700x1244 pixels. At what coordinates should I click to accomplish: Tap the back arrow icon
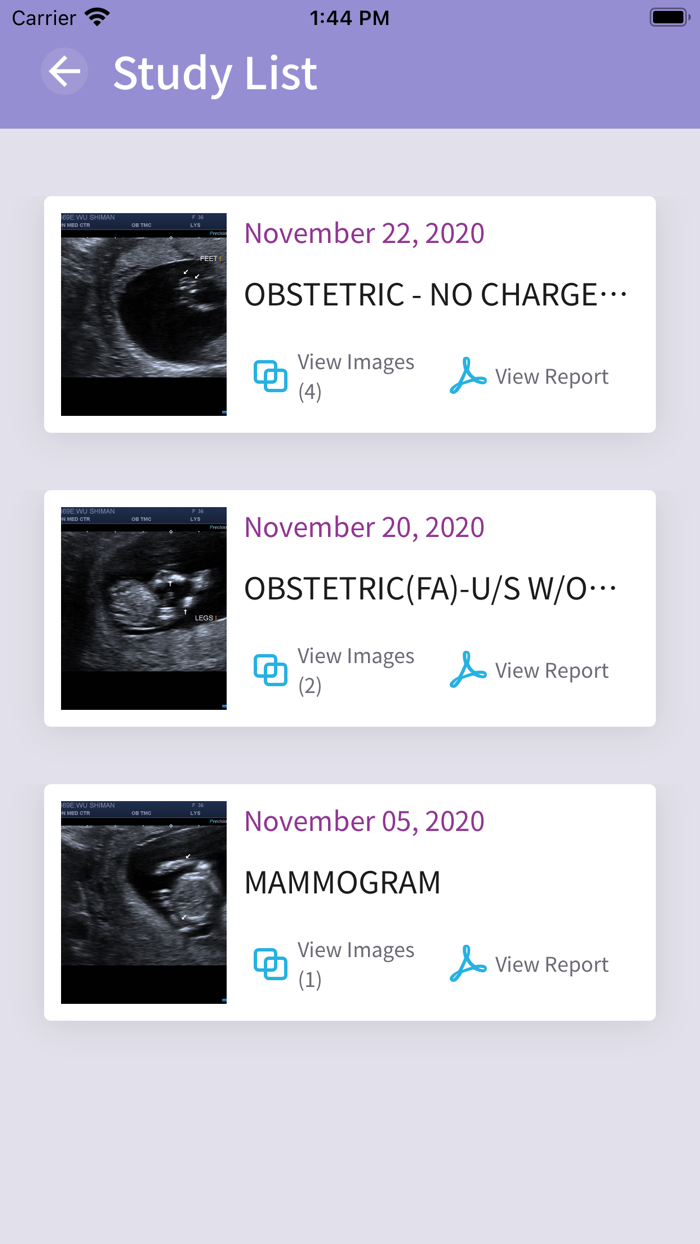tap(65, 72)
